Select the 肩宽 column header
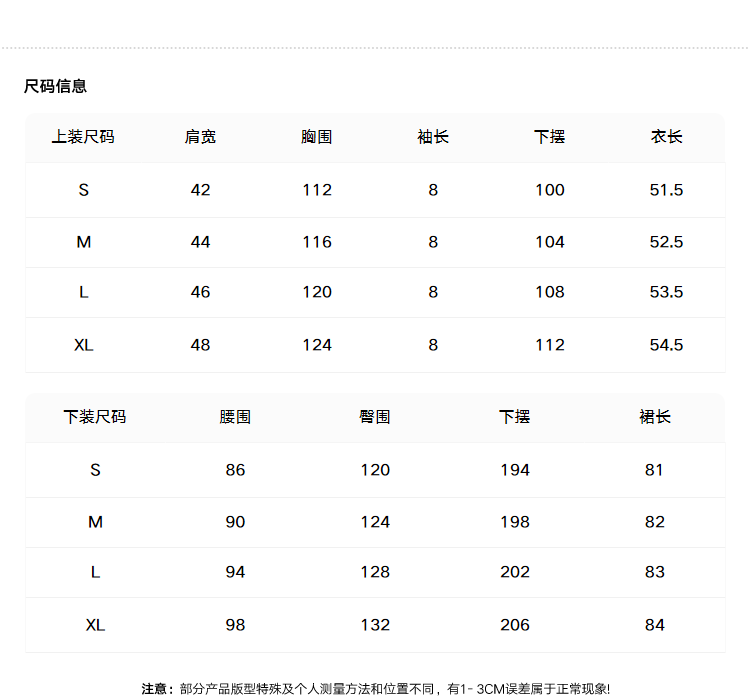 coord(200,137)
